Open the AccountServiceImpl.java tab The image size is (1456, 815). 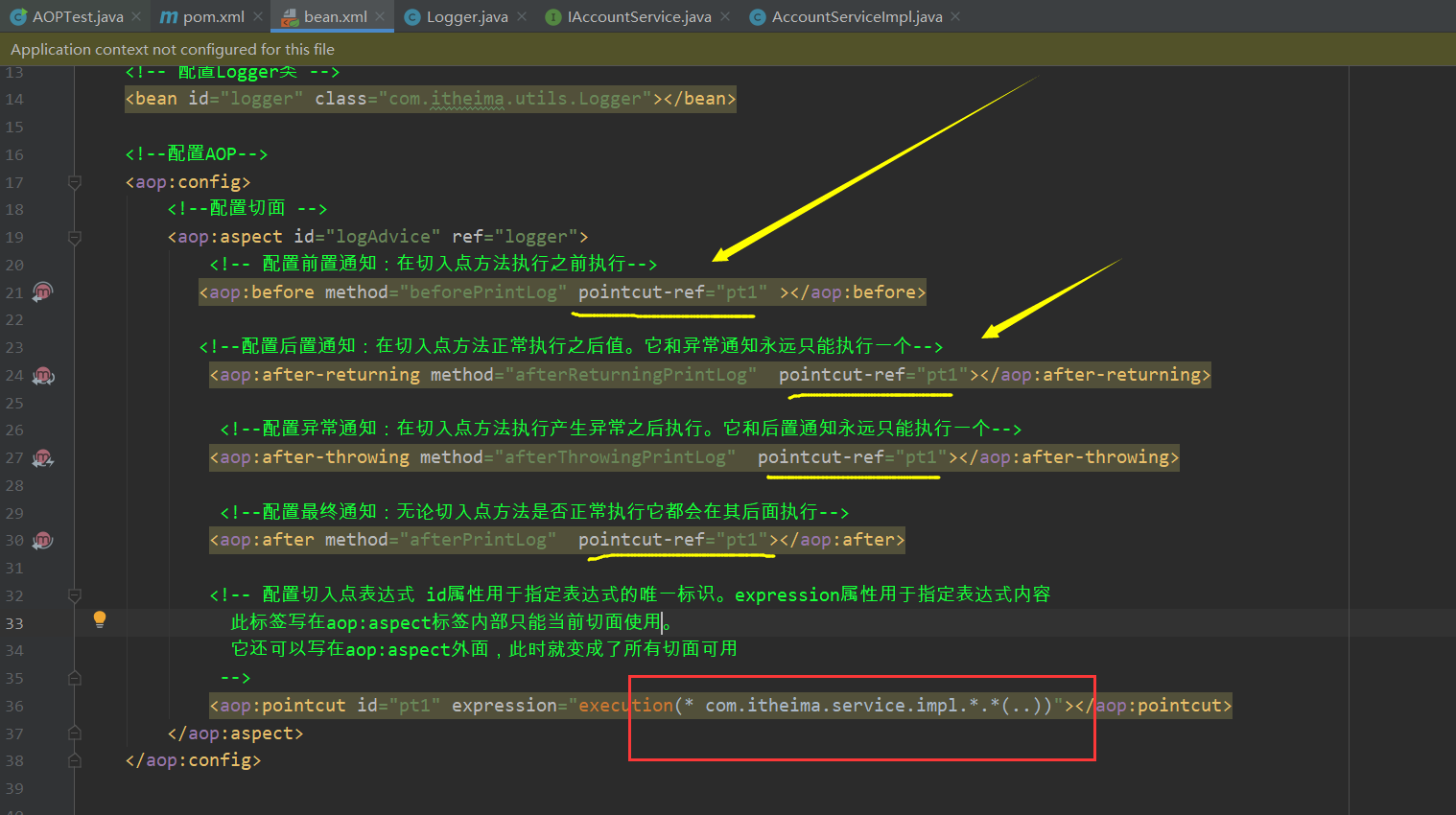[x=857, y=16]
